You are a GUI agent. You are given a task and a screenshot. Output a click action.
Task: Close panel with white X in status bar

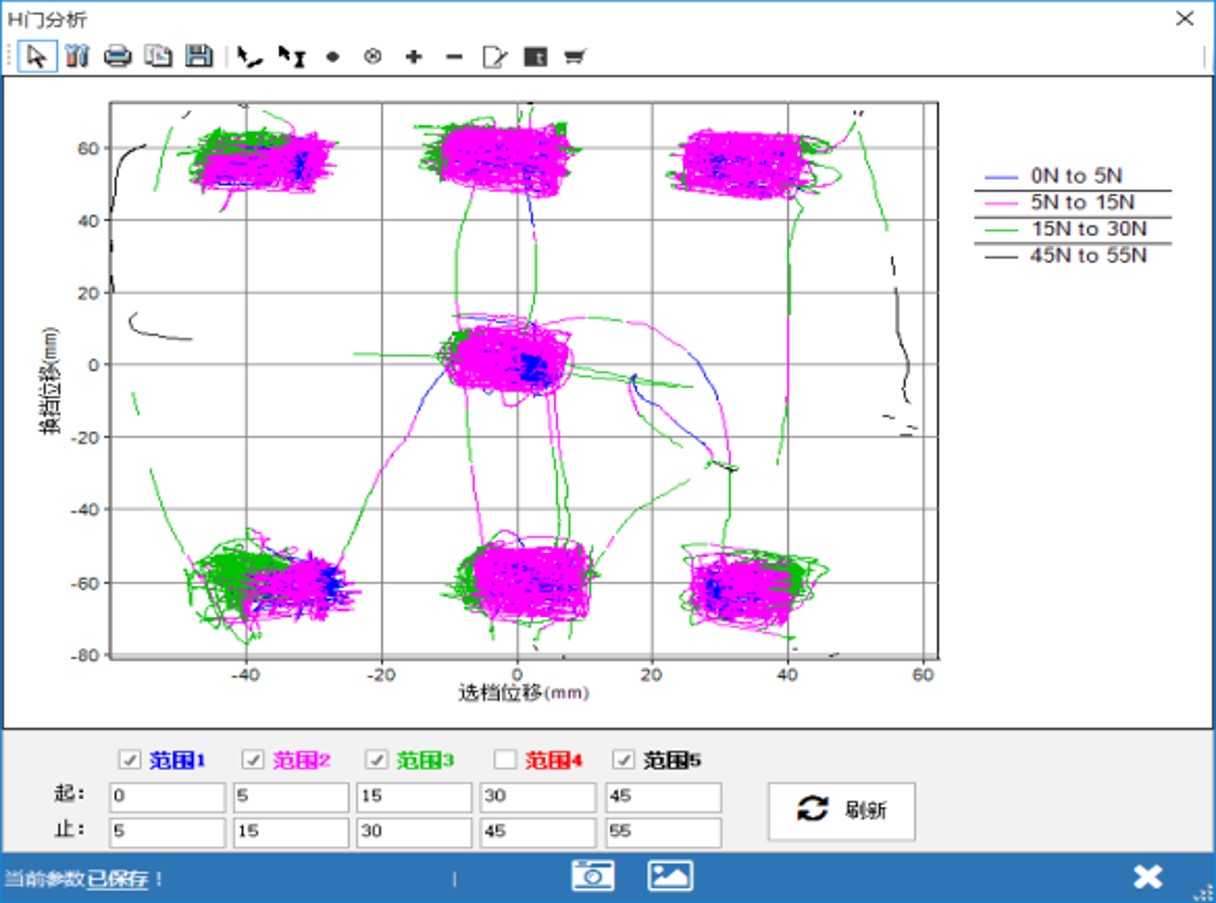click(1148, 876)
